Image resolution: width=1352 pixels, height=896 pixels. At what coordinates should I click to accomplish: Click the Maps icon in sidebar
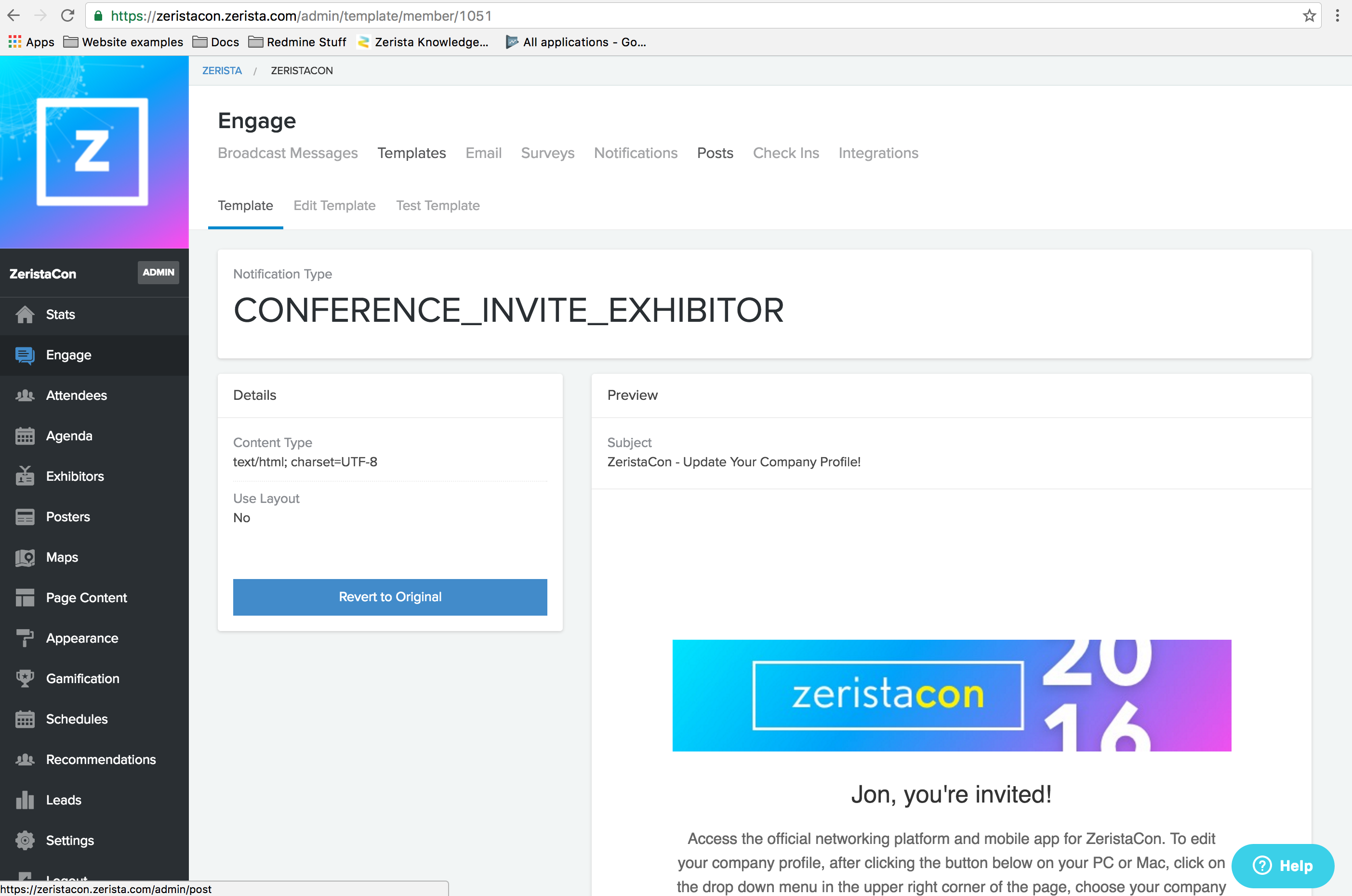[x=25, y=557]
